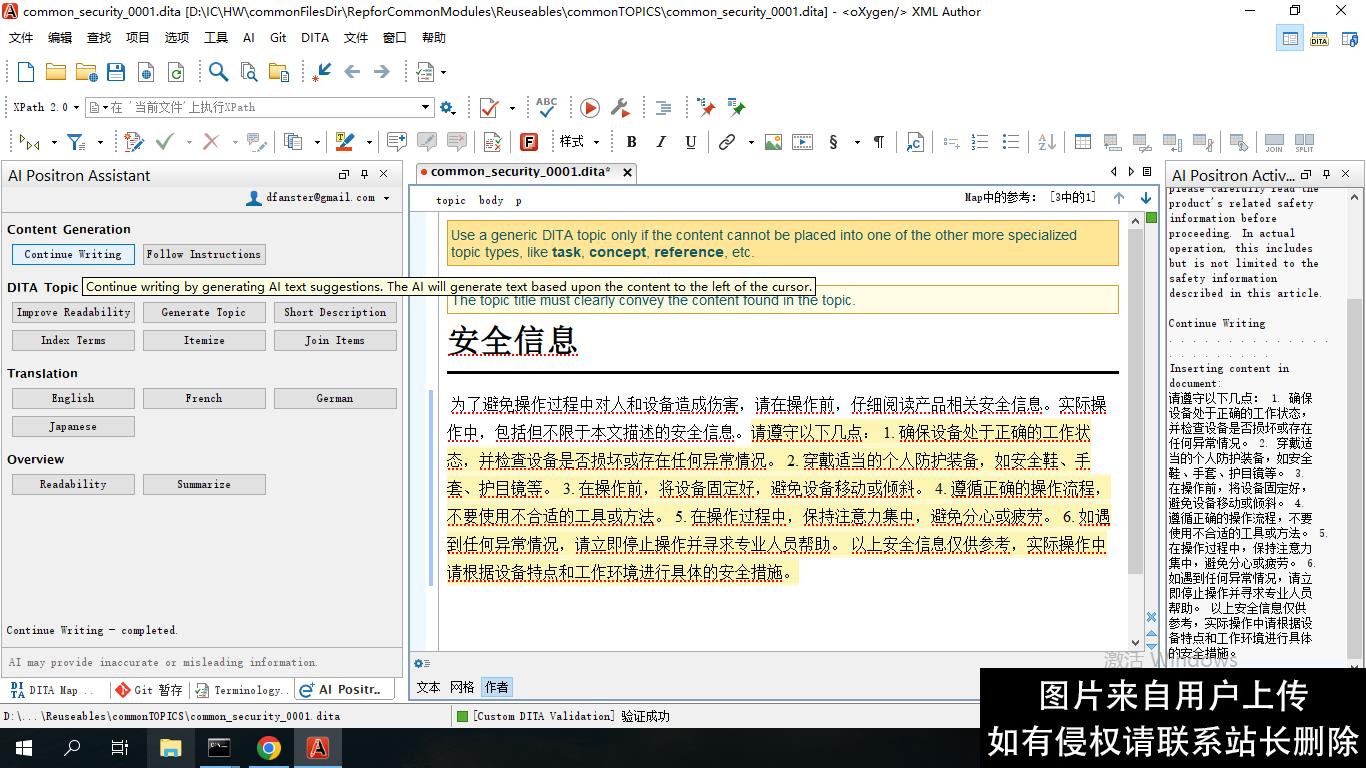Screen dimensions: 1366x768
Task: Select the DITA Map panel tab
Action: tap(54, 690)
